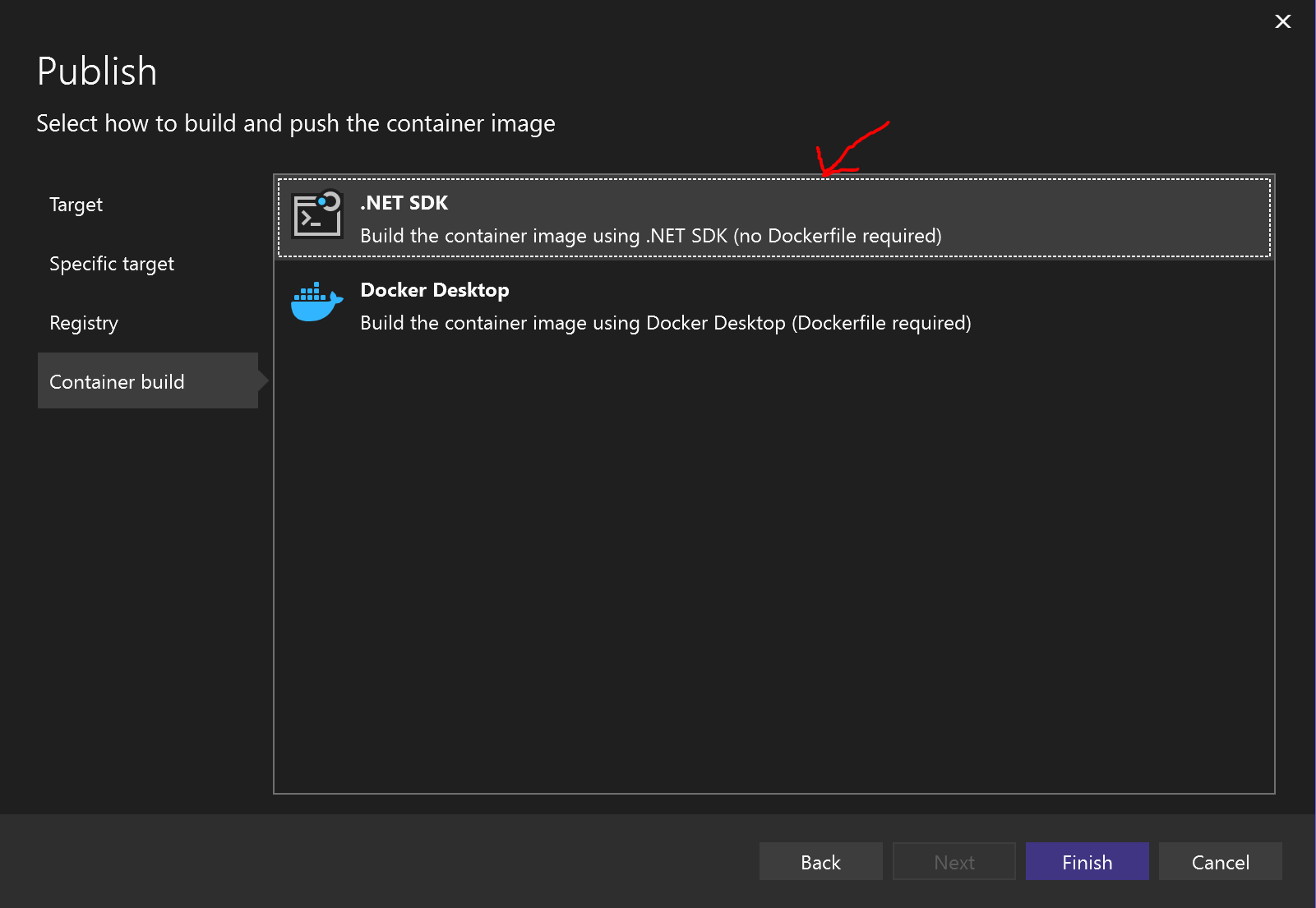Image resolution: width=1316 pixels, height=908 pixels.
Task: Close the Publish dialog
Action: tap(1282, 22)
